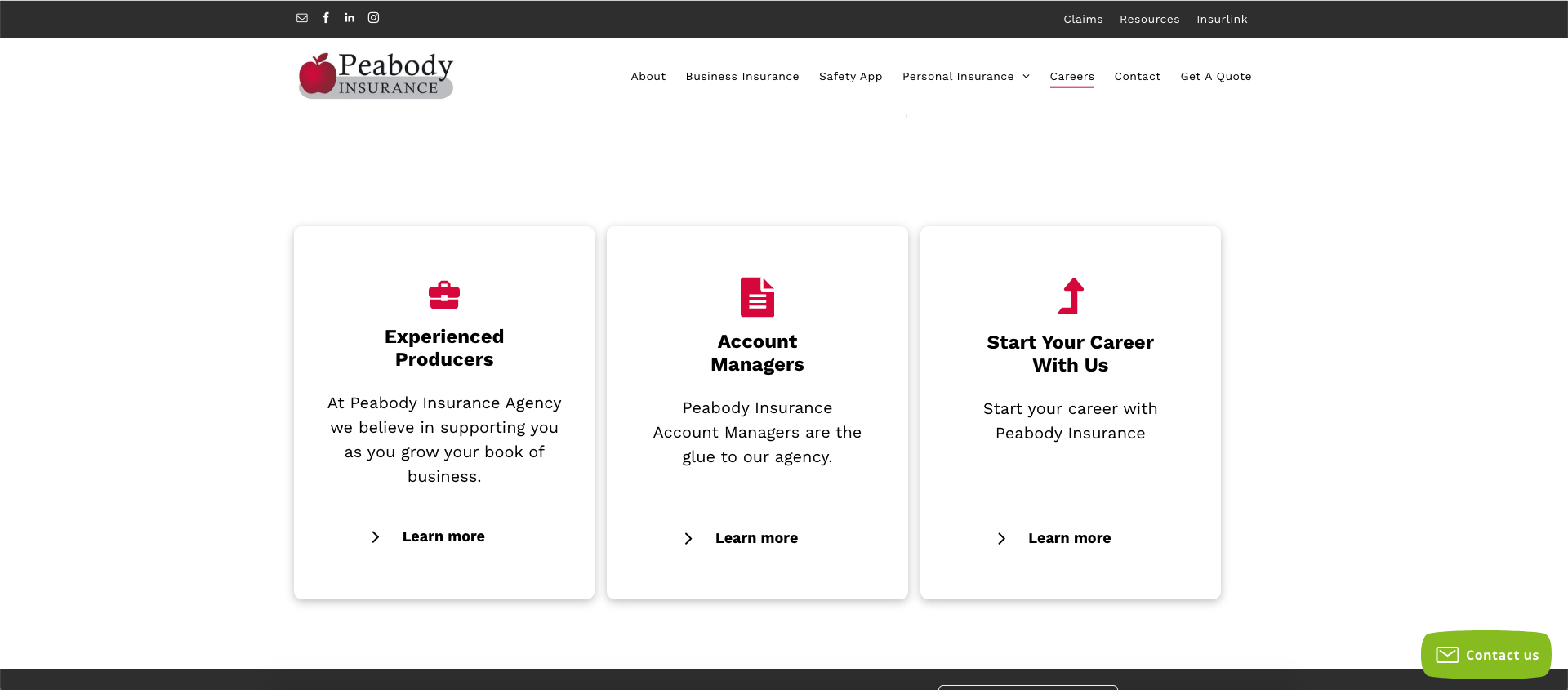This screenshot has height=690, width=1568.
Task: Choose Get A Quote in navigation
Action: pos(1216,77)
